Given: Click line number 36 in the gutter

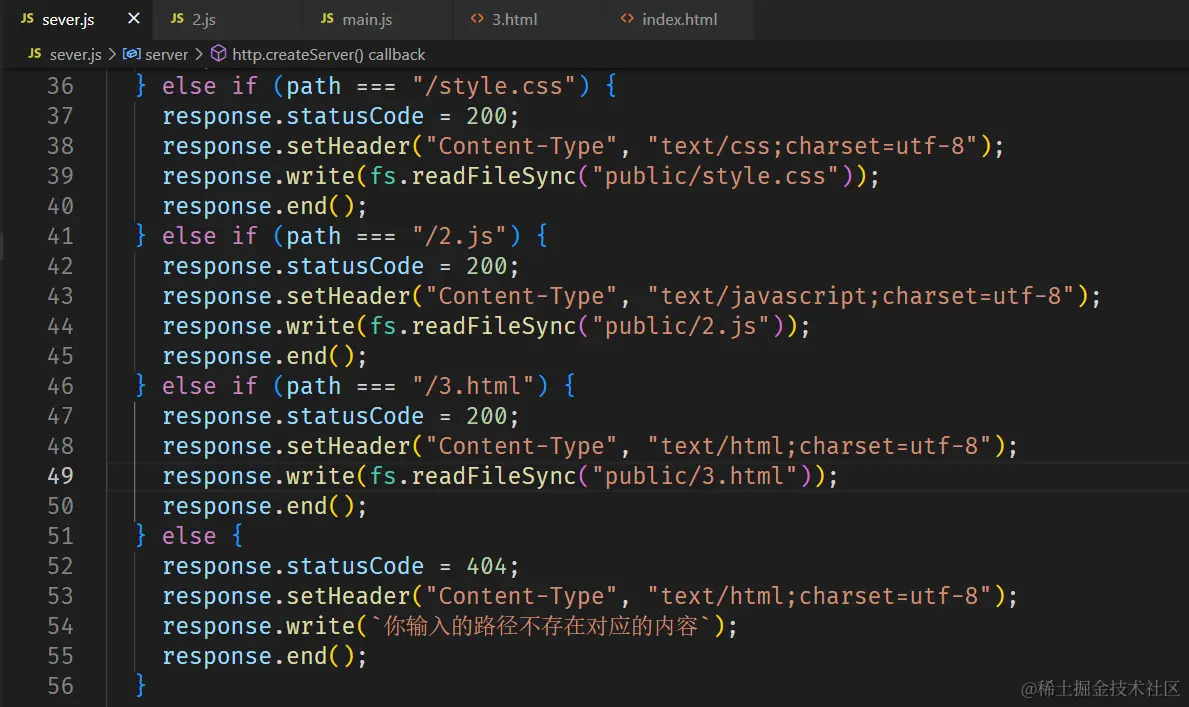Looking at the screenshot, I should pos(60,86).
